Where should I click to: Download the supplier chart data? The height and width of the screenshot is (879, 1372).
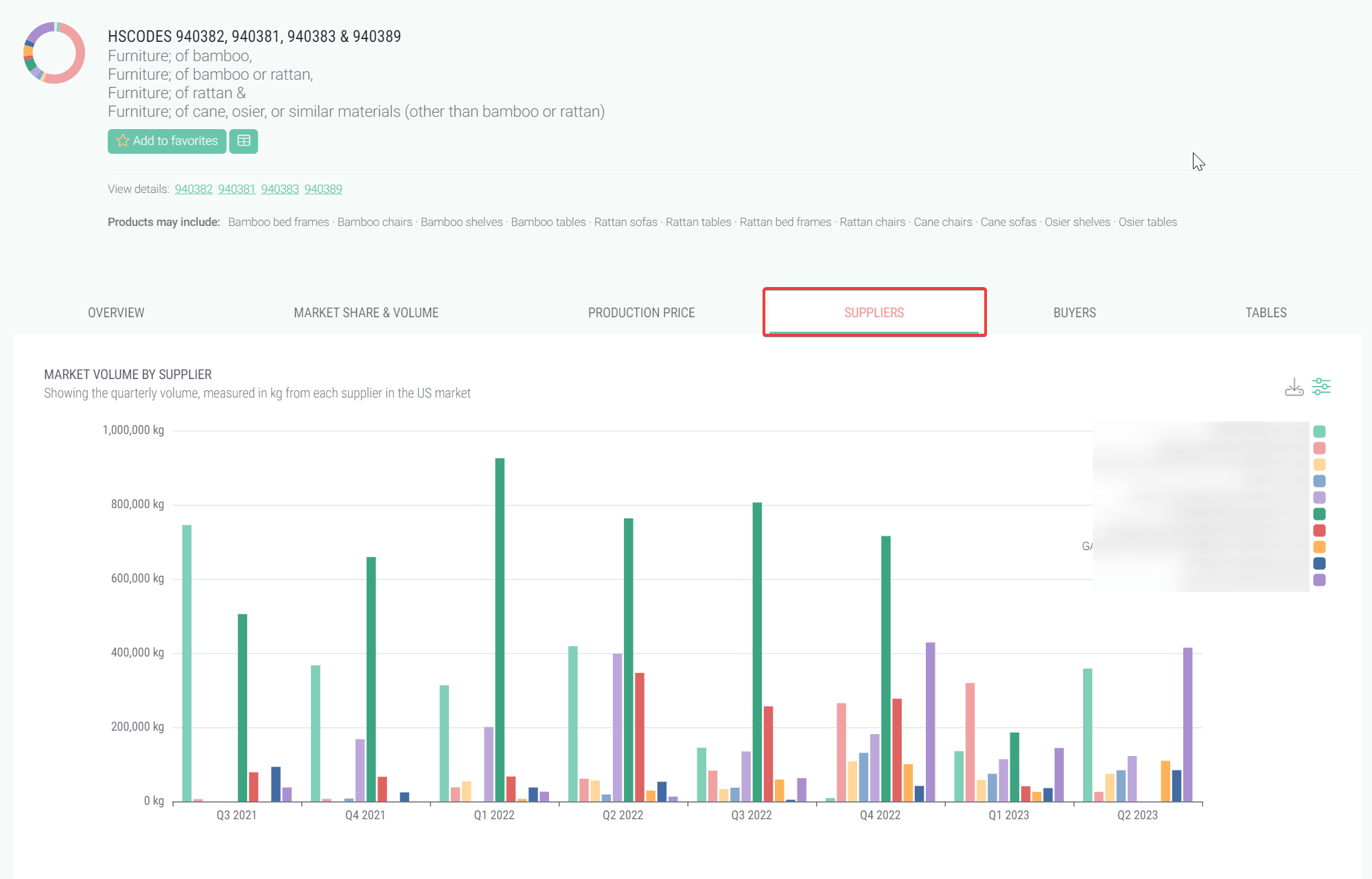click(x=1294, y=387)
